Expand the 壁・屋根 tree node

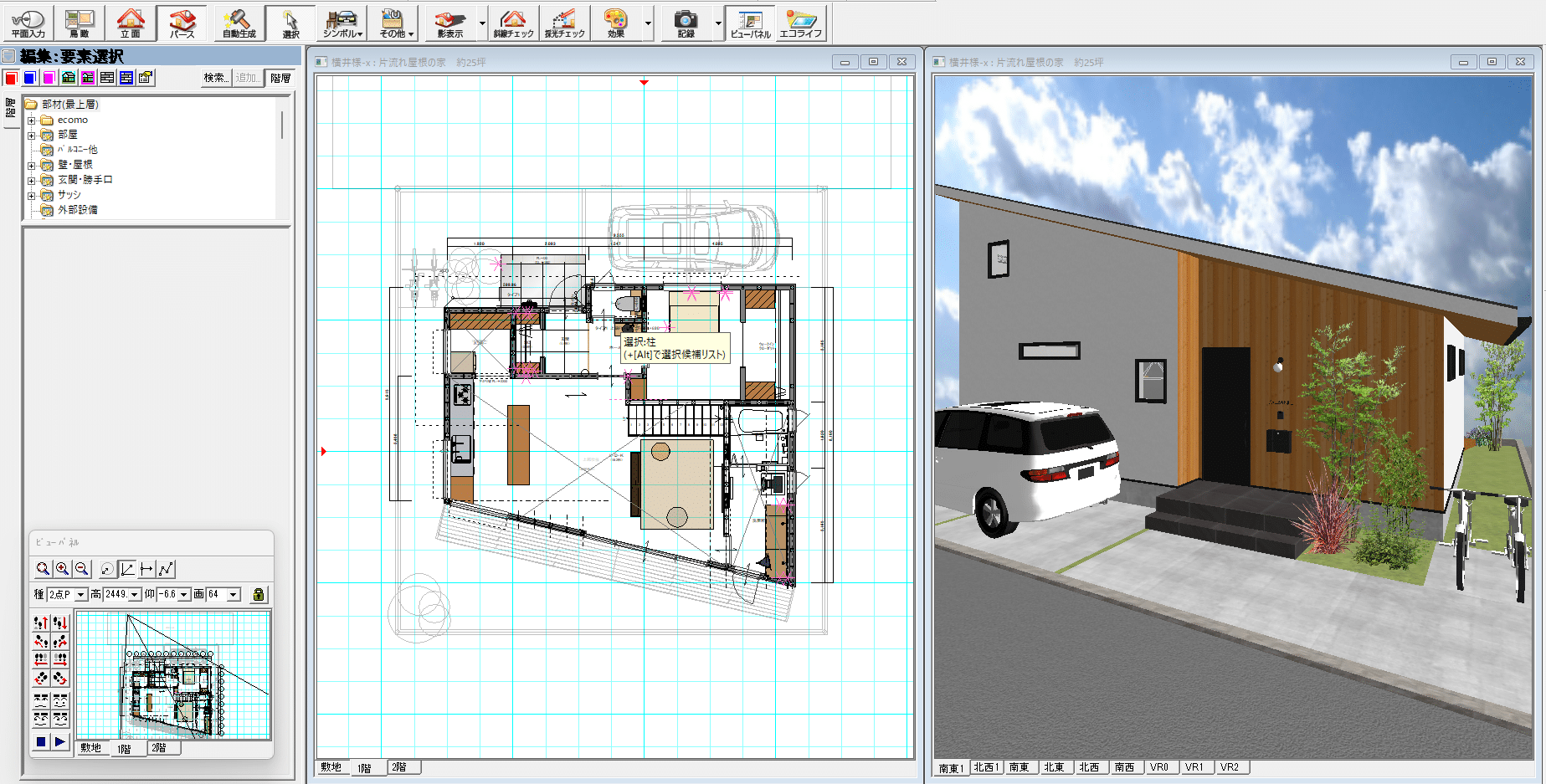click(x=32, y=165)
